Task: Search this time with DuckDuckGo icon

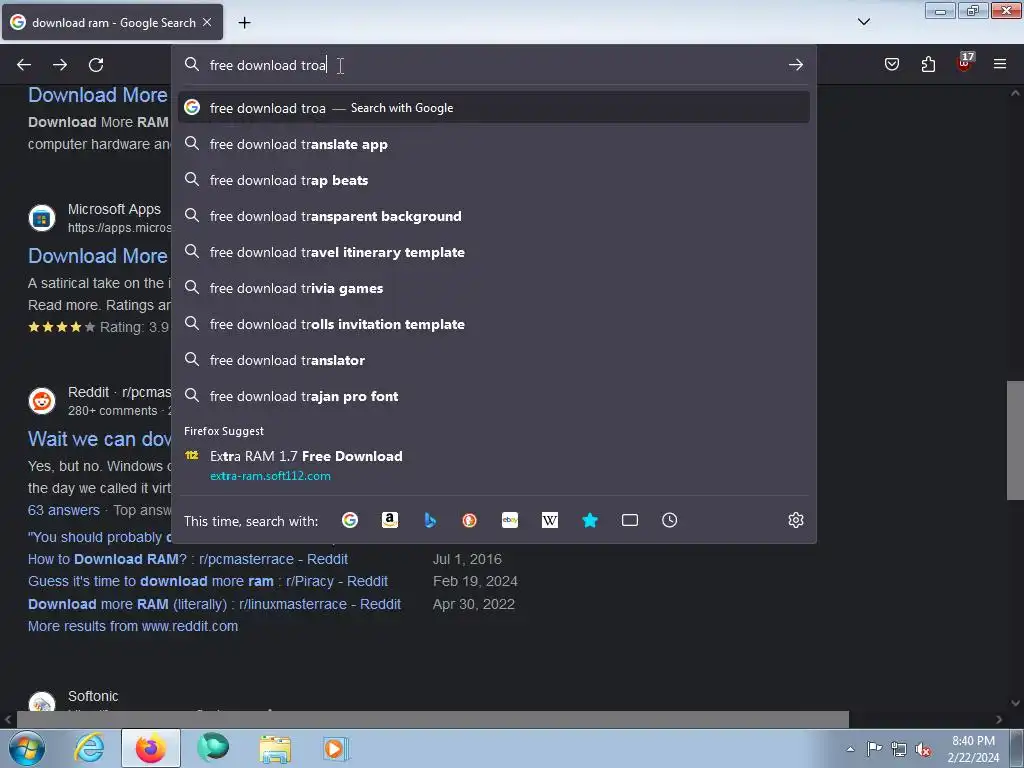Action: 470,520
